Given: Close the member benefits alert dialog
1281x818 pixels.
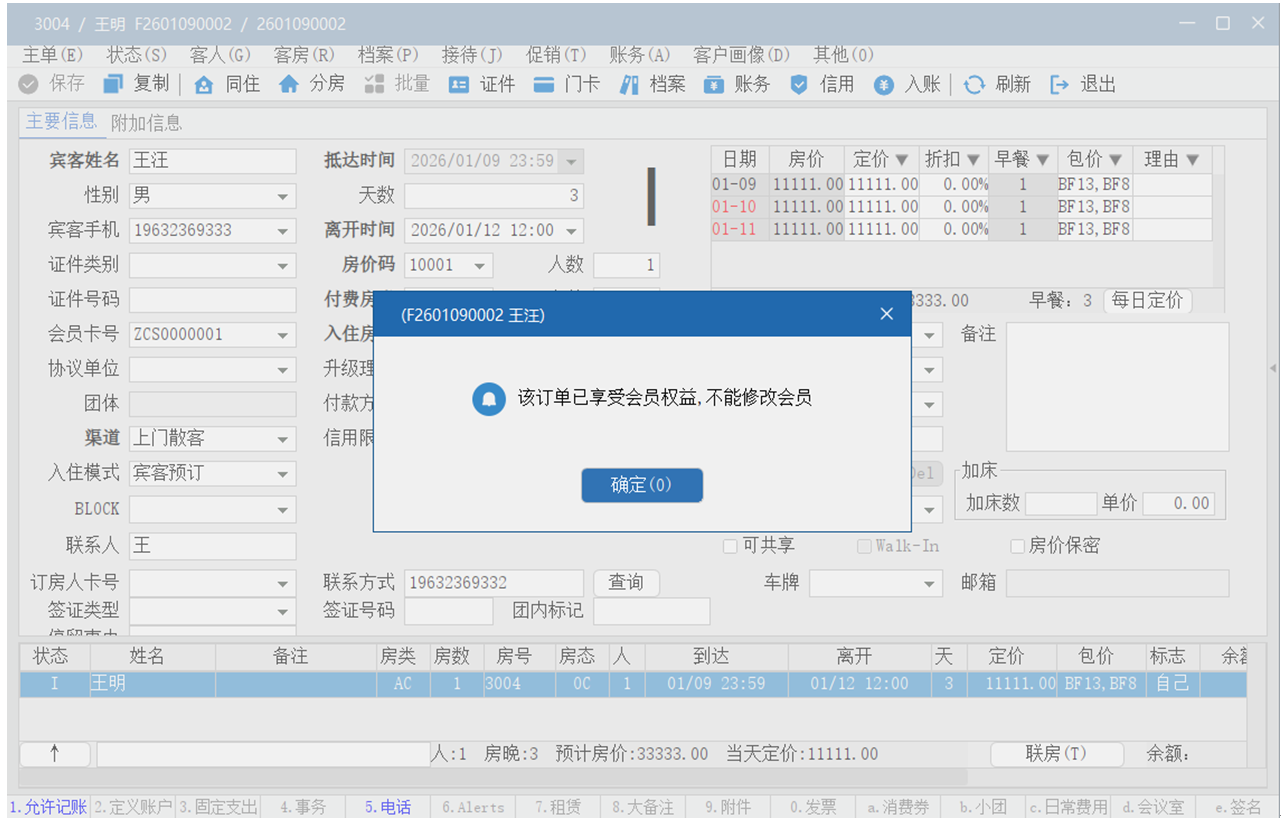Looking at the screenshot, I should pos(886,314).
